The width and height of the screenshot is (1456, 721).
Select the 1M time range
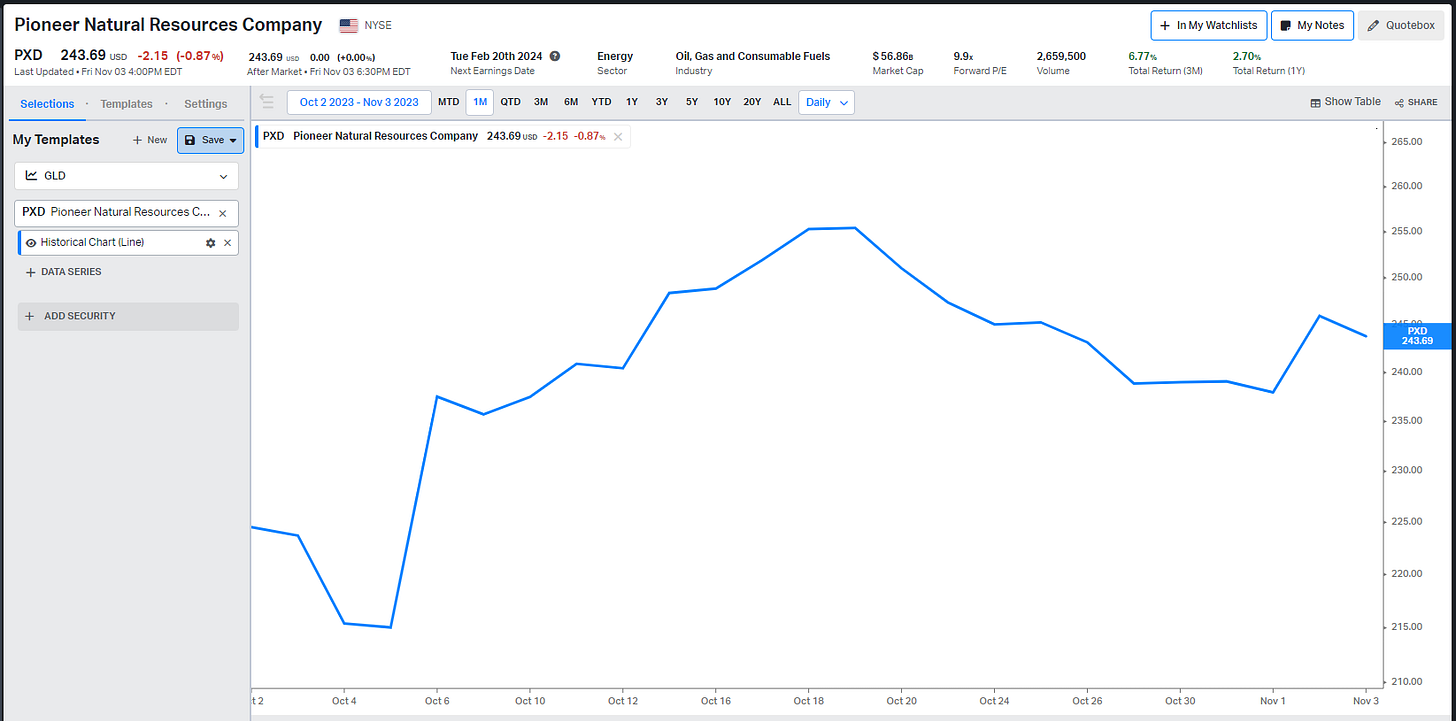pyautogui.click(x=480, y=102)
